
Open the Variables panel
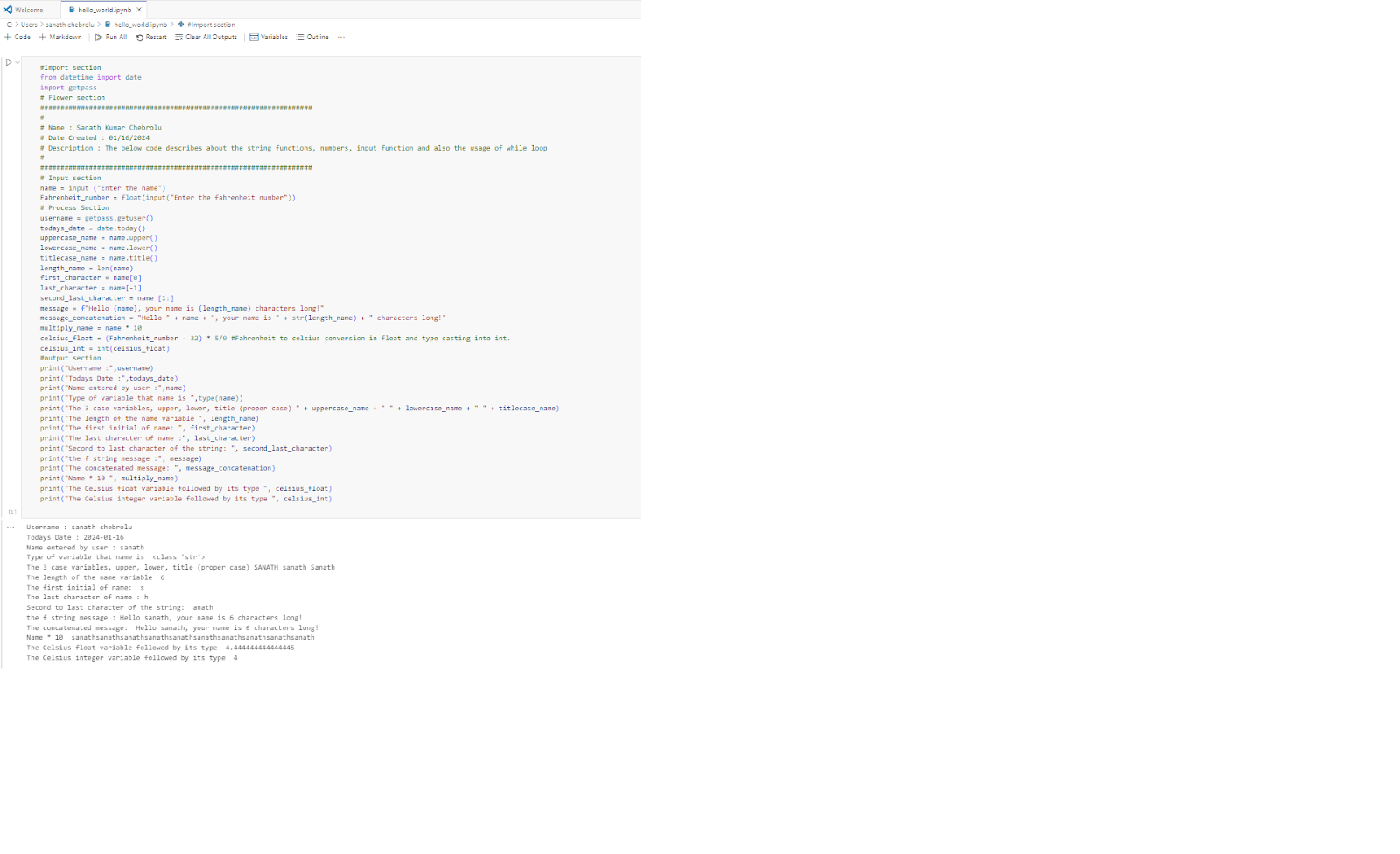point(269,38)
